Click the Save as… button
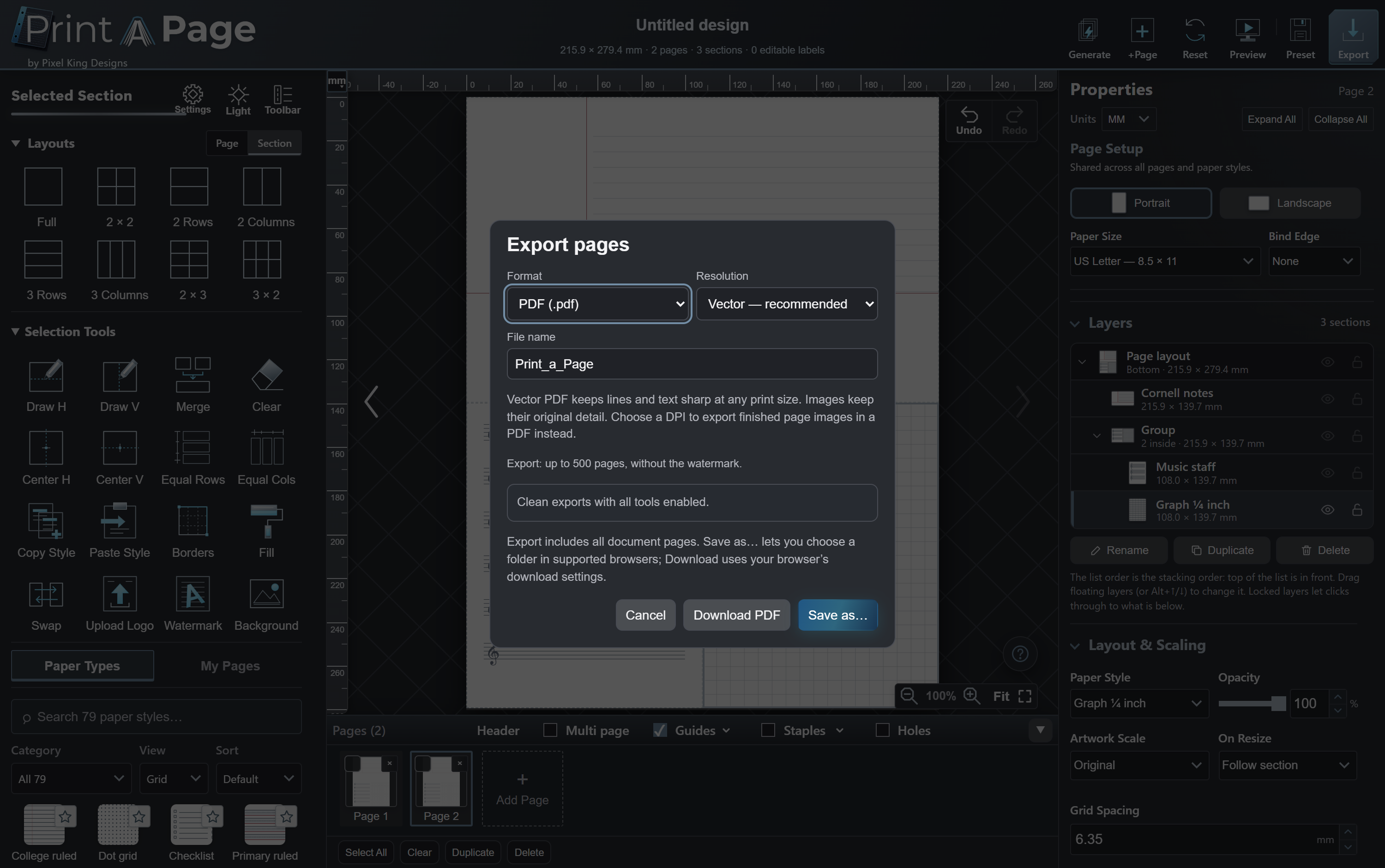The height and width of the screenshot is (868, 1385). (837, 615)
